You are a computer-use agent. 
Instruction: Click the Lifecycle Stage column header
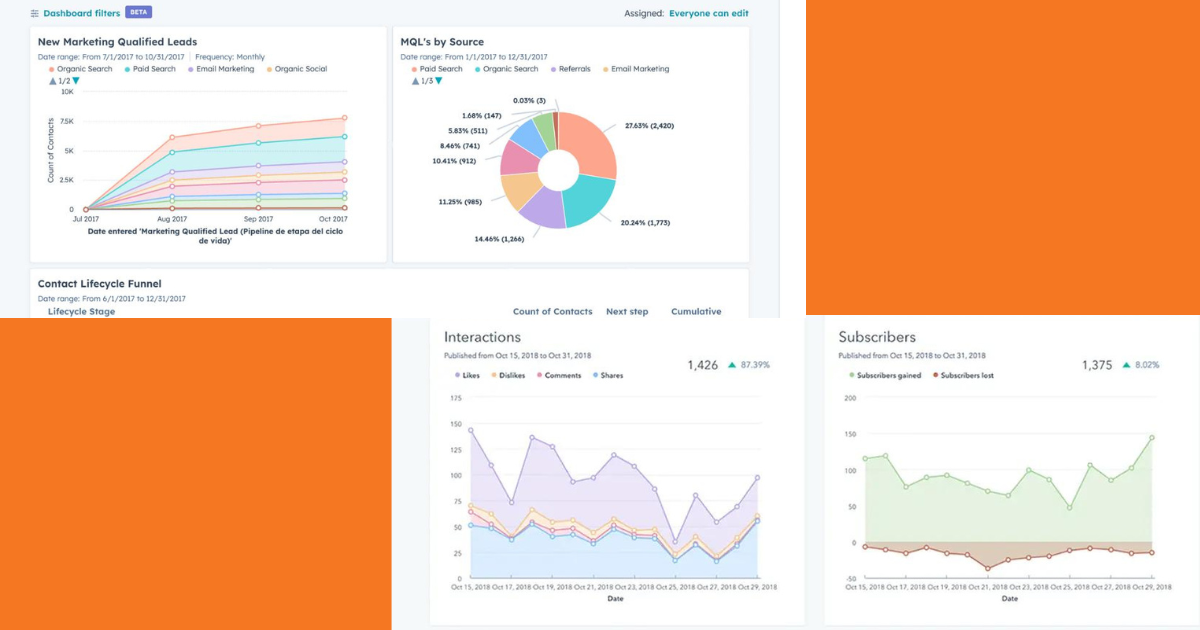pos(81,312)
